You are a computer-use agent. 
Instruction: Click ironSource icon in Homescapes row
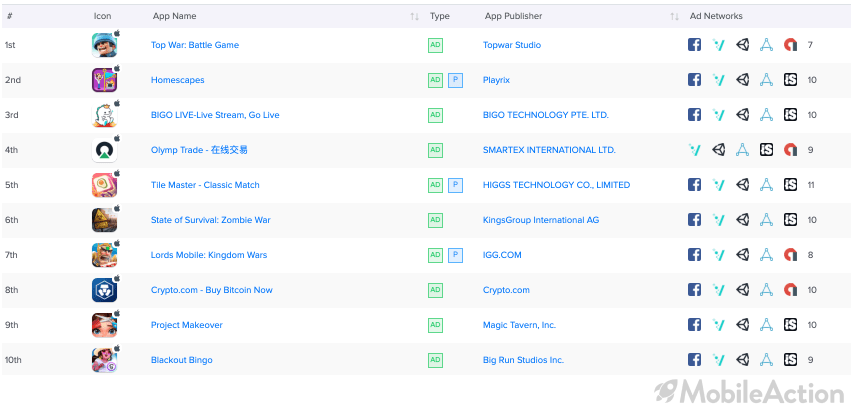point(790,80)
